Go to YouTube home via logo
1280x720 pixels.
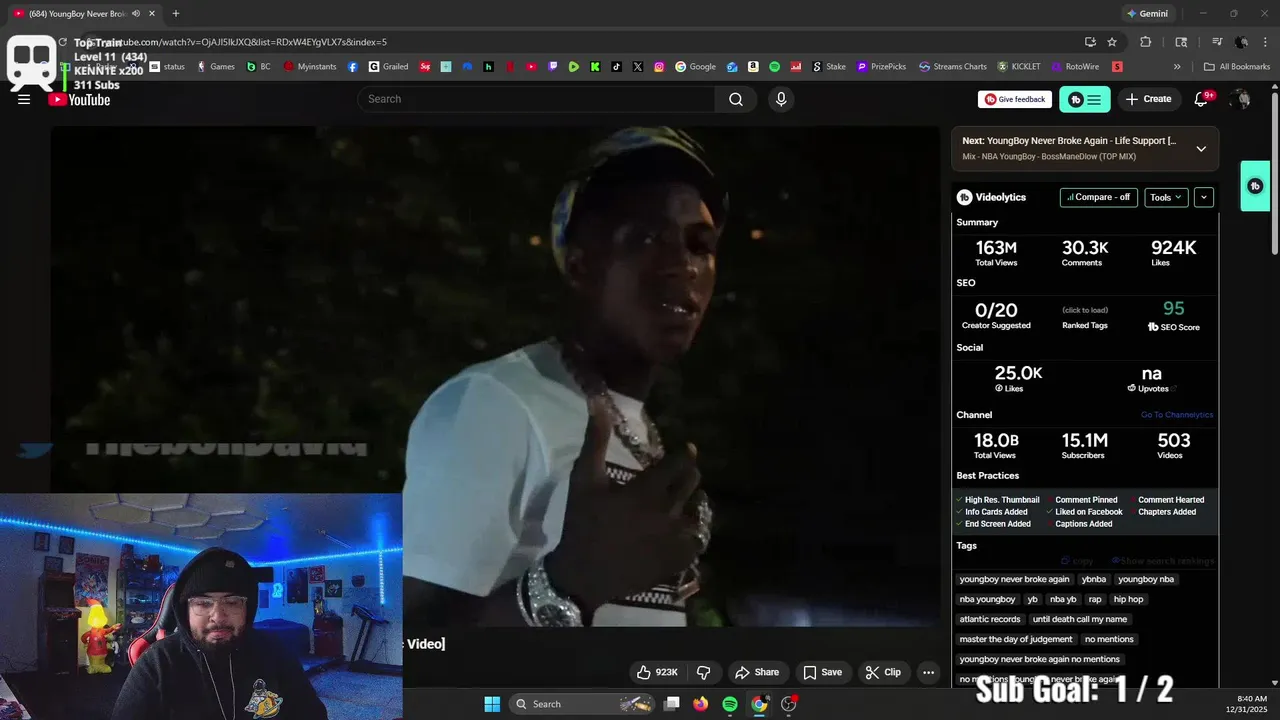(79, 99)
